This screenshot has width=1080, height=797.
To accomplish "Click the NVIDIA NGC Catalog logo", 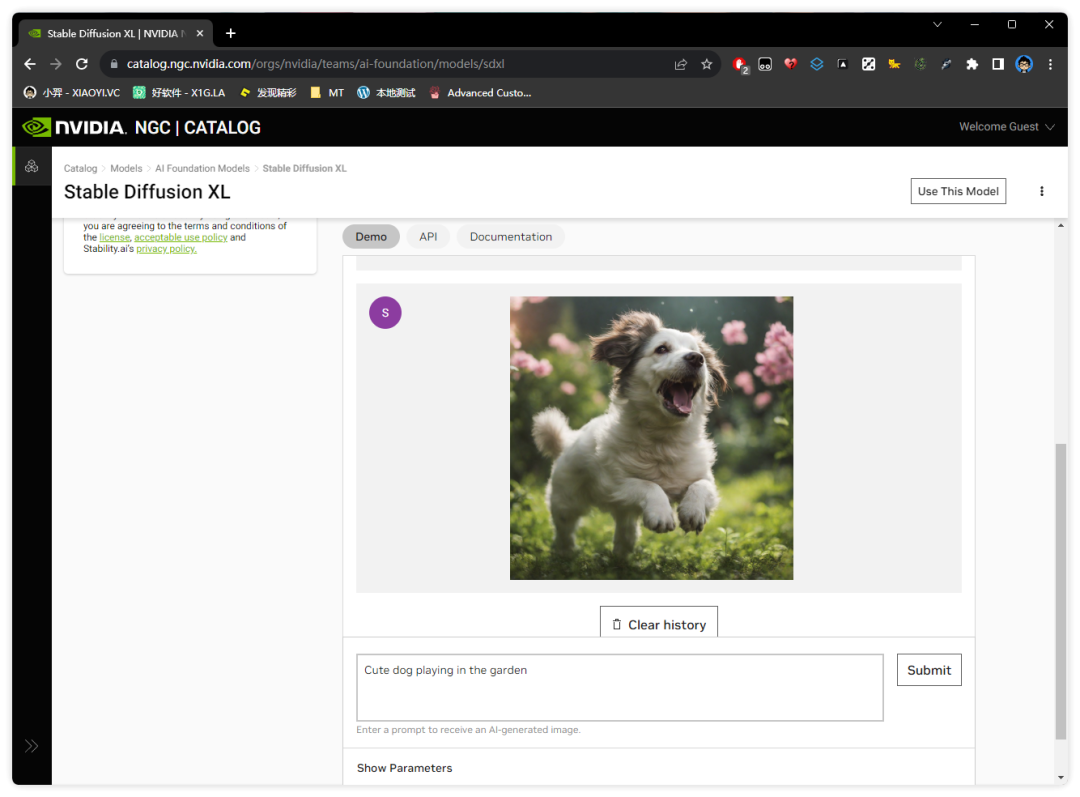I will coord(141,127).
